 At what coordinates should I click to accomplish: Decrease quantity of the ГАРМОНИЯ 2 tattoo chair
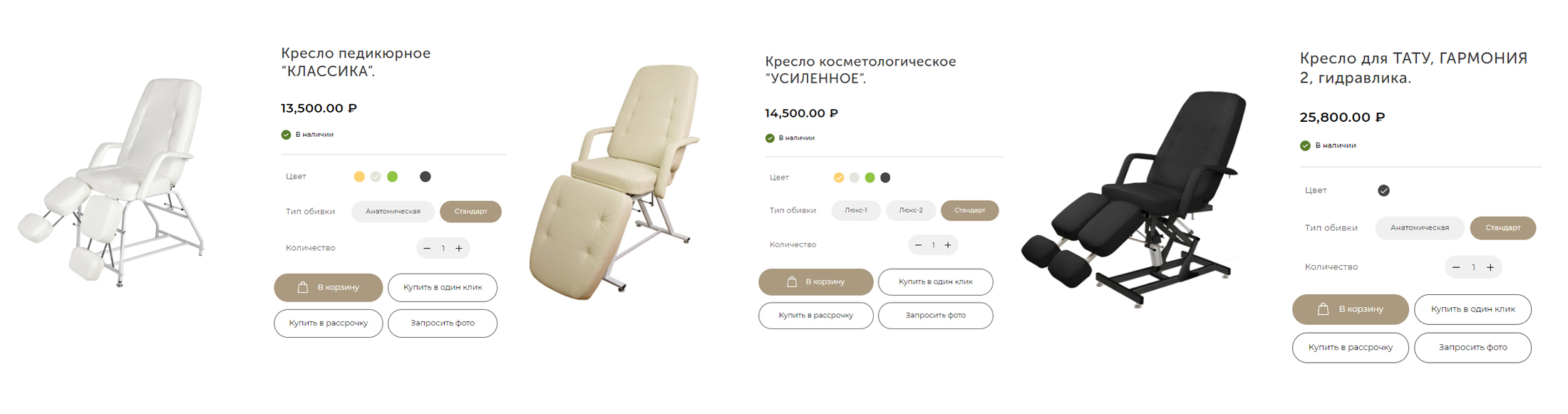coord(1456,267)
